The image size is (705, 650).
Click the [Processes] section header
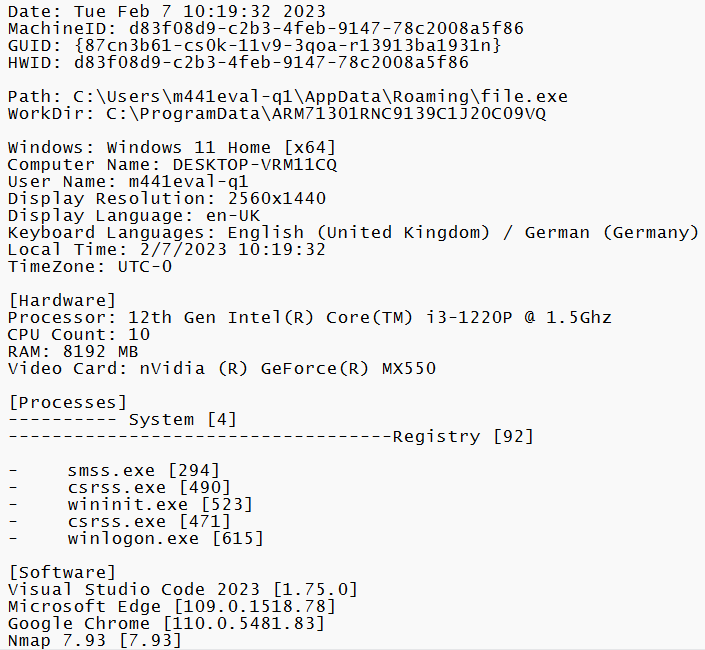point(67,402)
